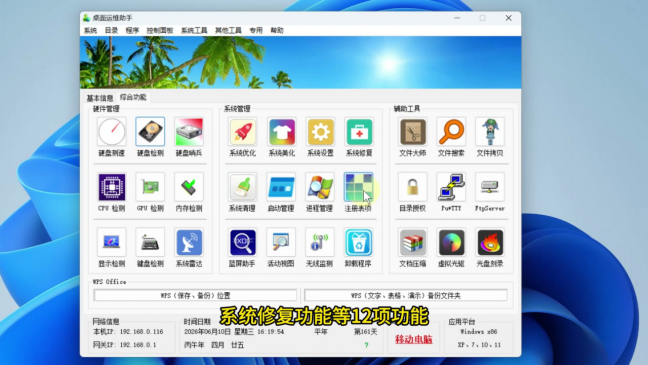Open the 系统修复 first-aid icon
The image size is (648, 365).
359,132
